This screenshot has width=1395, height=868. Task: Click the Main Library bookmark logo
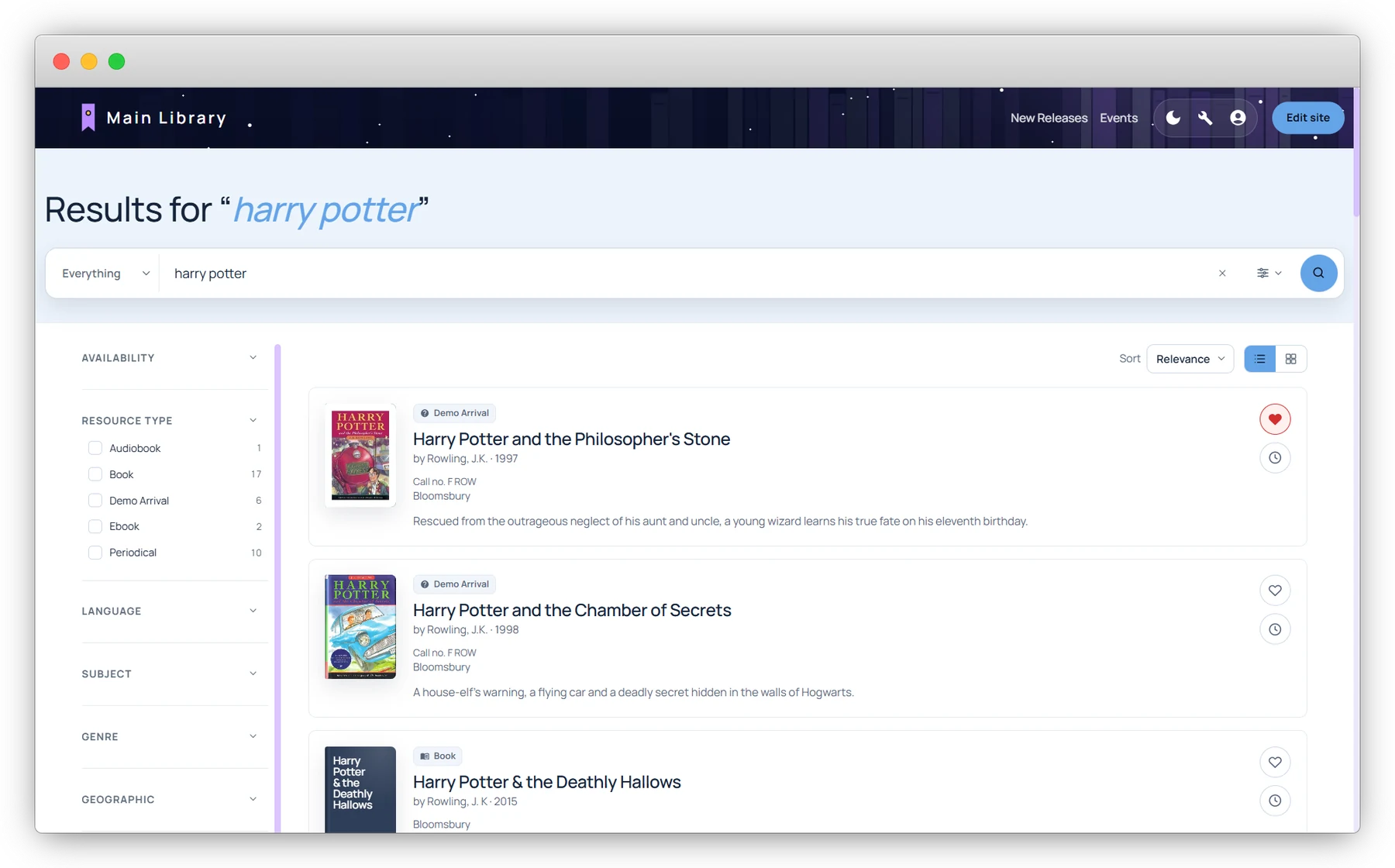point(88,118)
